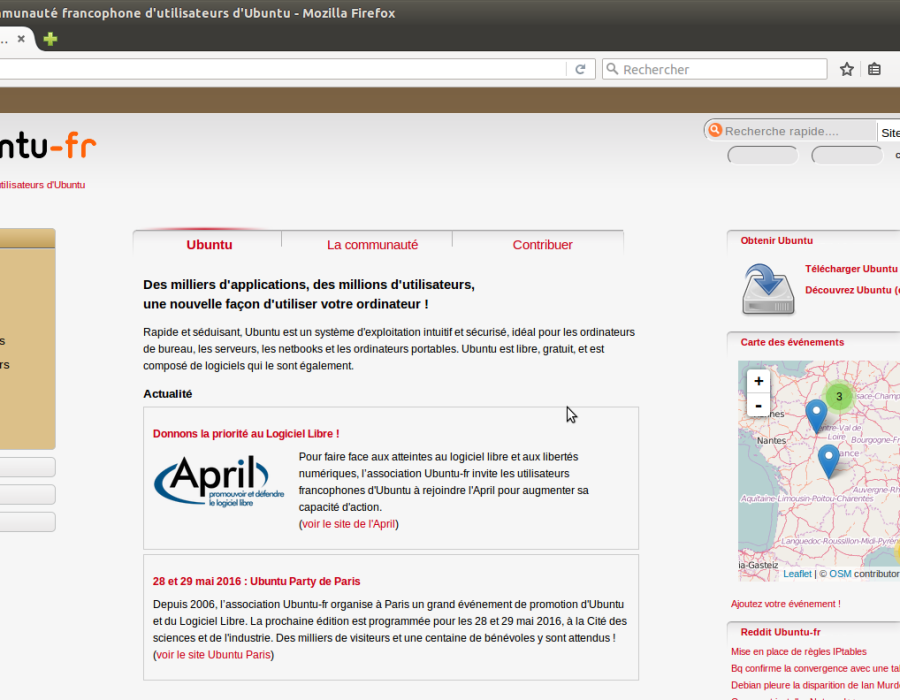The width and height of the screenshot is (900, 700).
Task: Open the green cluster marker labeled 3
Action: click(839, 396)
